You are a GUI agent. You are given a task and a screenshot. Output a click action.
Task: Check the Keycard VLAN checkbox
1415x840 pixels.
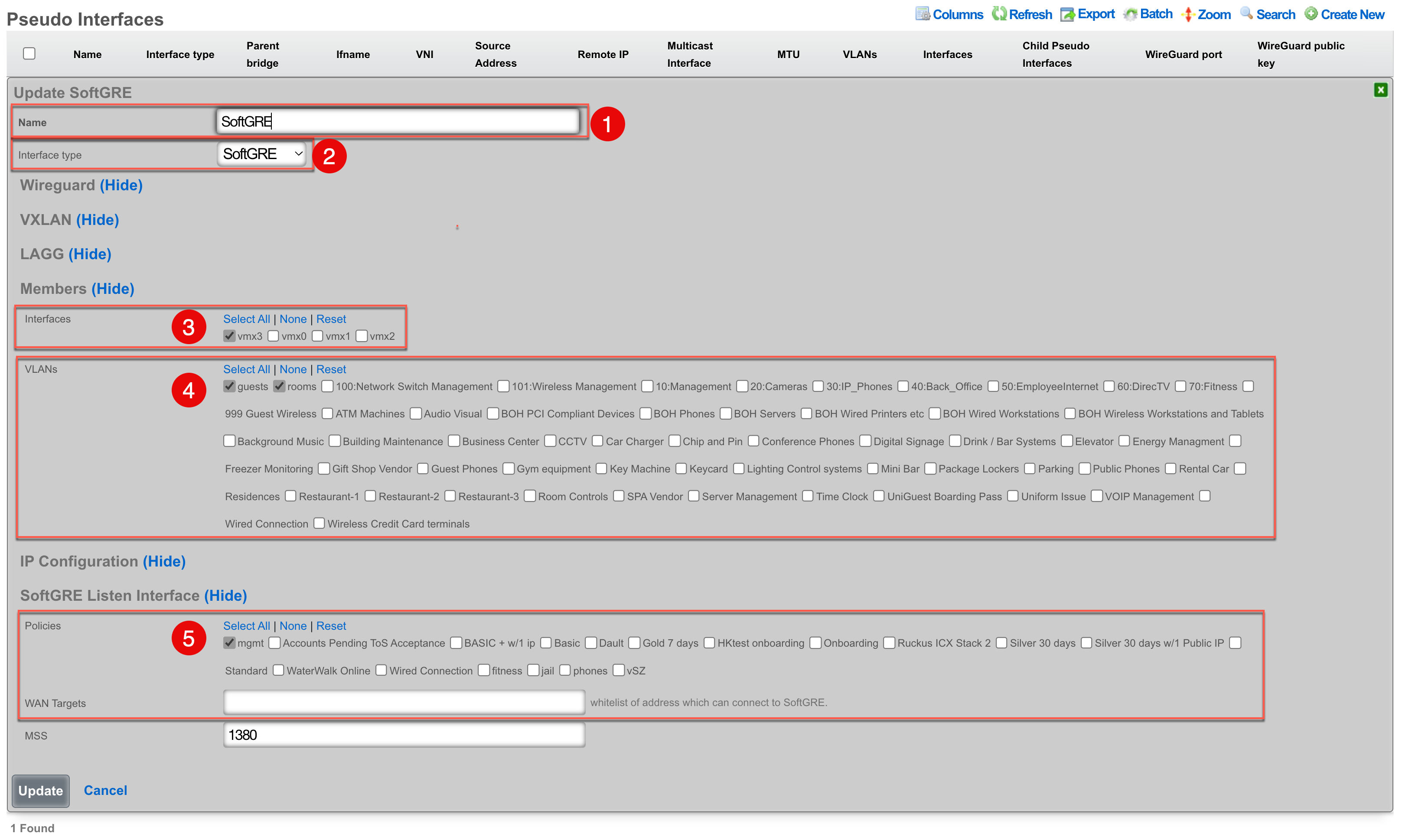pos(681,468)
